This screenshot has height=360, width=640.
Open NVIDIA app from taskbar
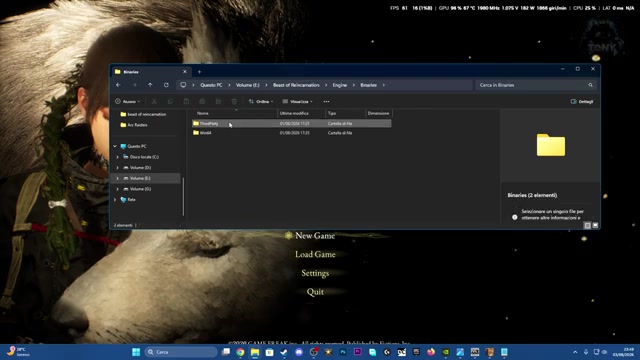point(446,352)
